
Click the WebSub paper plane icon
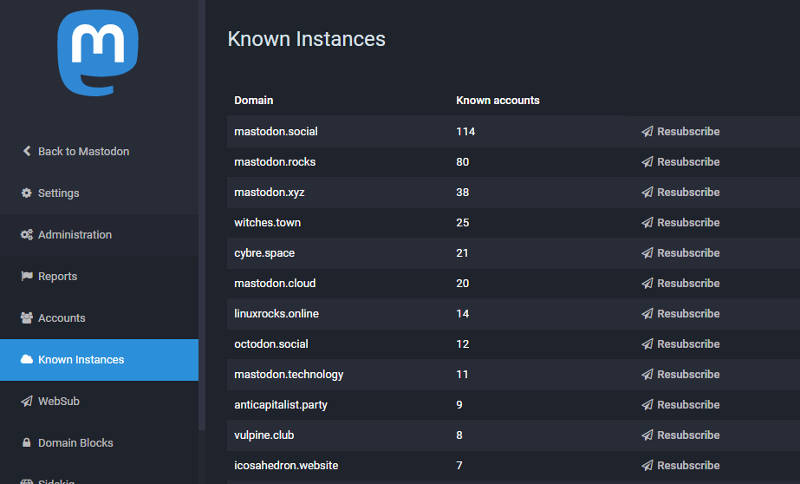click(27, 401)
